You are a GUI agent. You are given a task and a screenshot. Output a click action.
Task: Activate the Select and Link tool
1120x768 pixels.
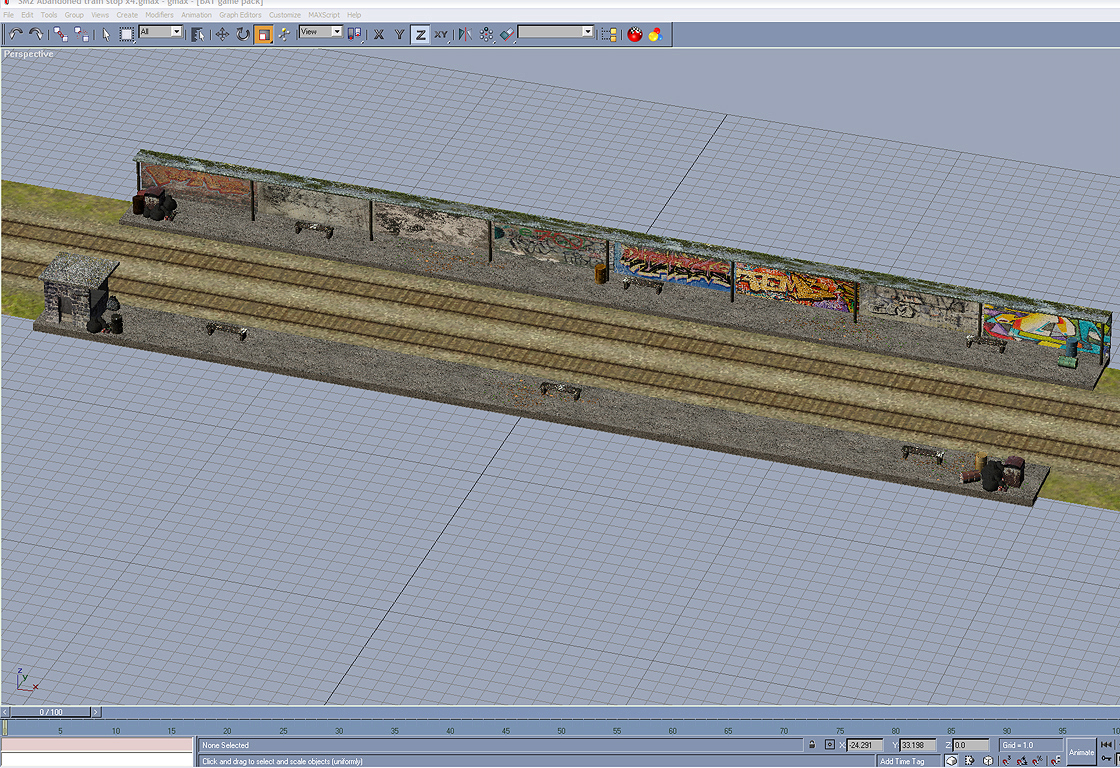coord(61,34)
